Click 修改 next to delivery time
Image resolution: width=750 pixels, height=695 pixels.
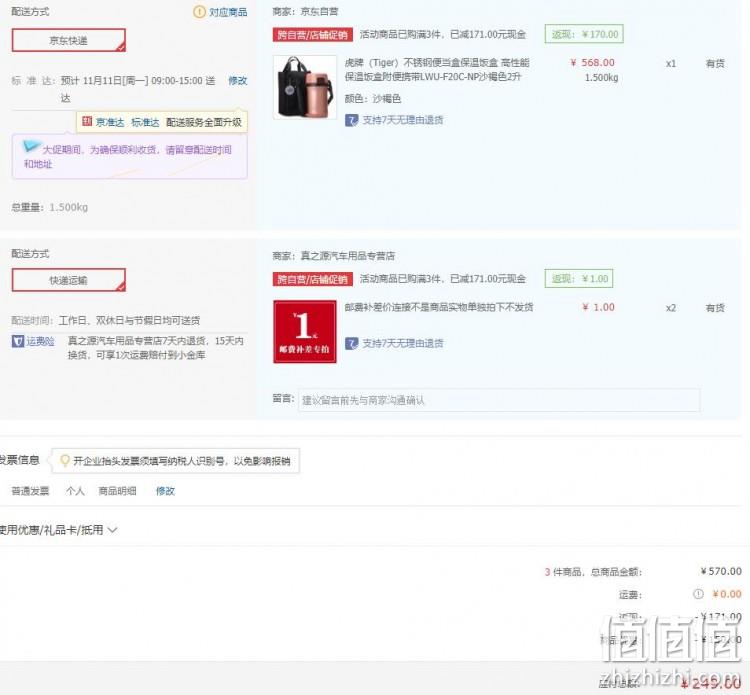pyautogui.click(x=237, y=80)
